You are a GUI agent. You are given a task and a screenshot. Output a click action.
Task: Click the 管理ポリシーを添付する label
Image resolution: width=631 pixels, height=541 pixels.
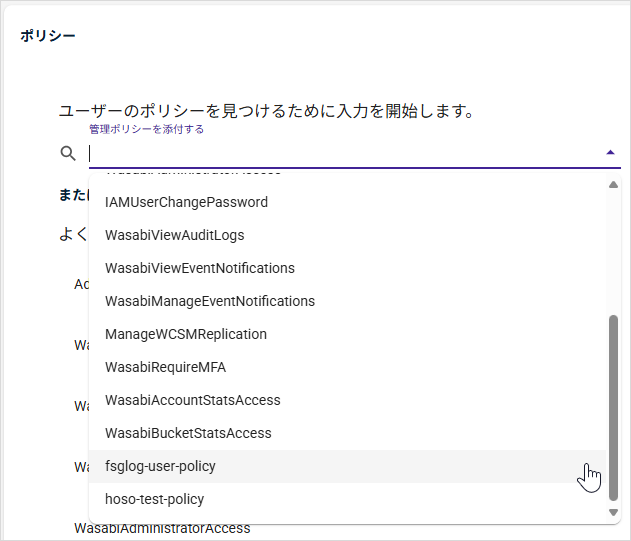point(146,129)
